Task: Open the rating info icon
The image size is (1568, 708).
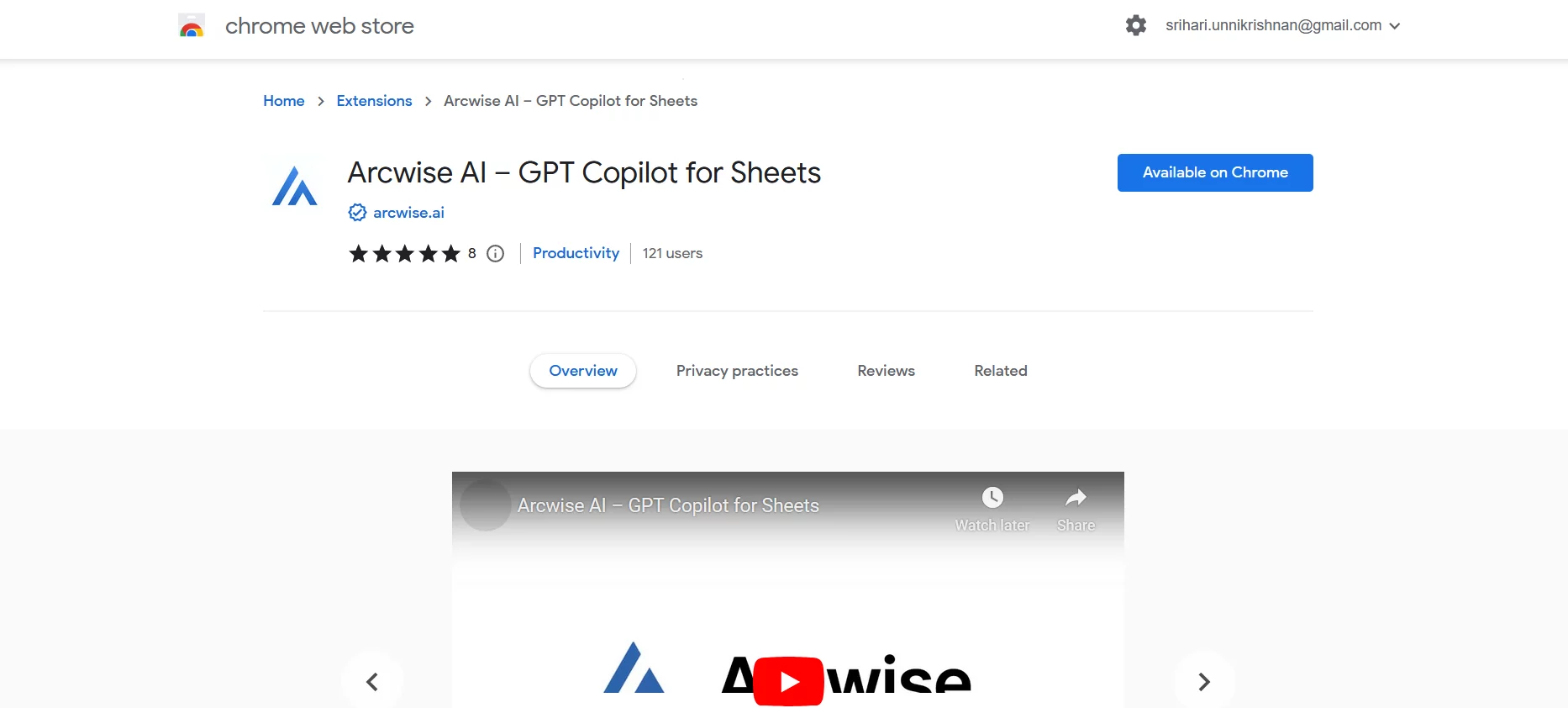Action: (496, 253)
